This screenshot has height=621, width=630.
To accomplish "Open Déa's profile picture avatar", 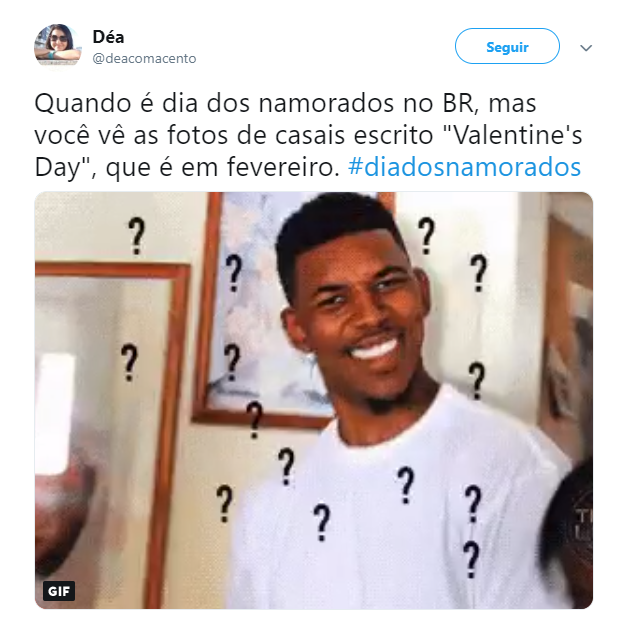I will click(x=57, y=47).
